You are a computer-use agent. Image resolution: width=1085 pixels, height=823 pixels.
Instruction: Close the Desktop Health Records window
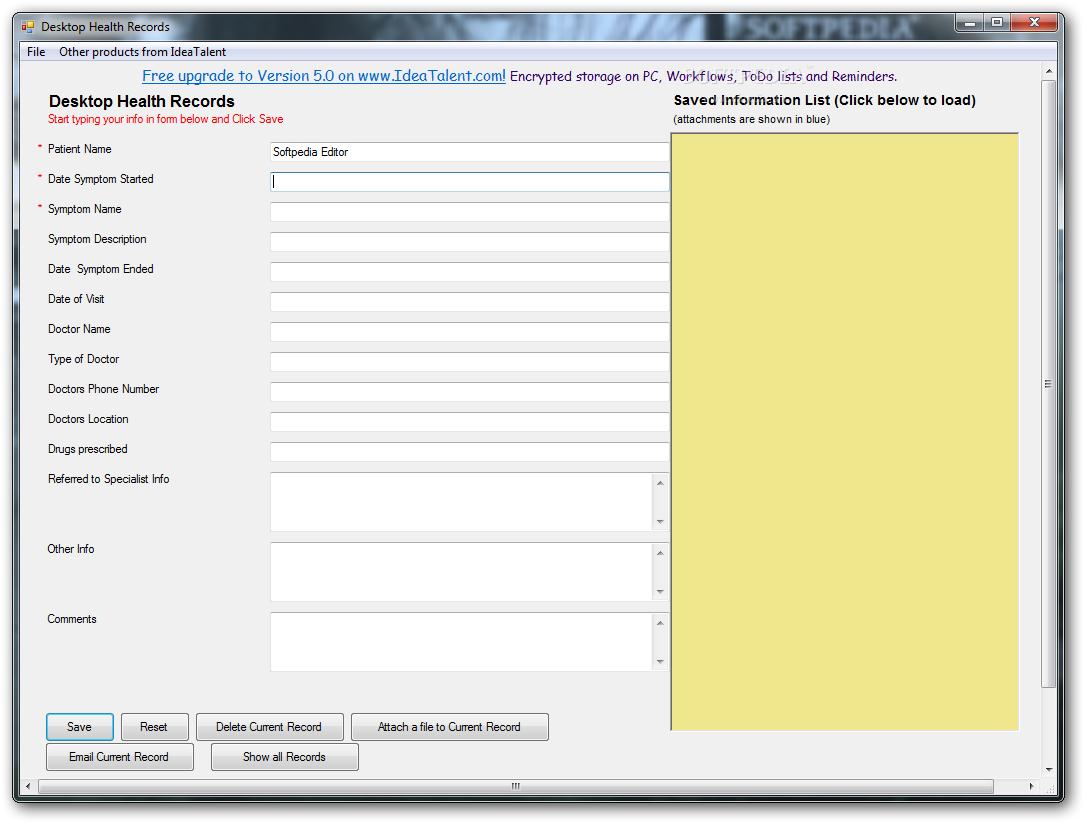pos(1034,23)
